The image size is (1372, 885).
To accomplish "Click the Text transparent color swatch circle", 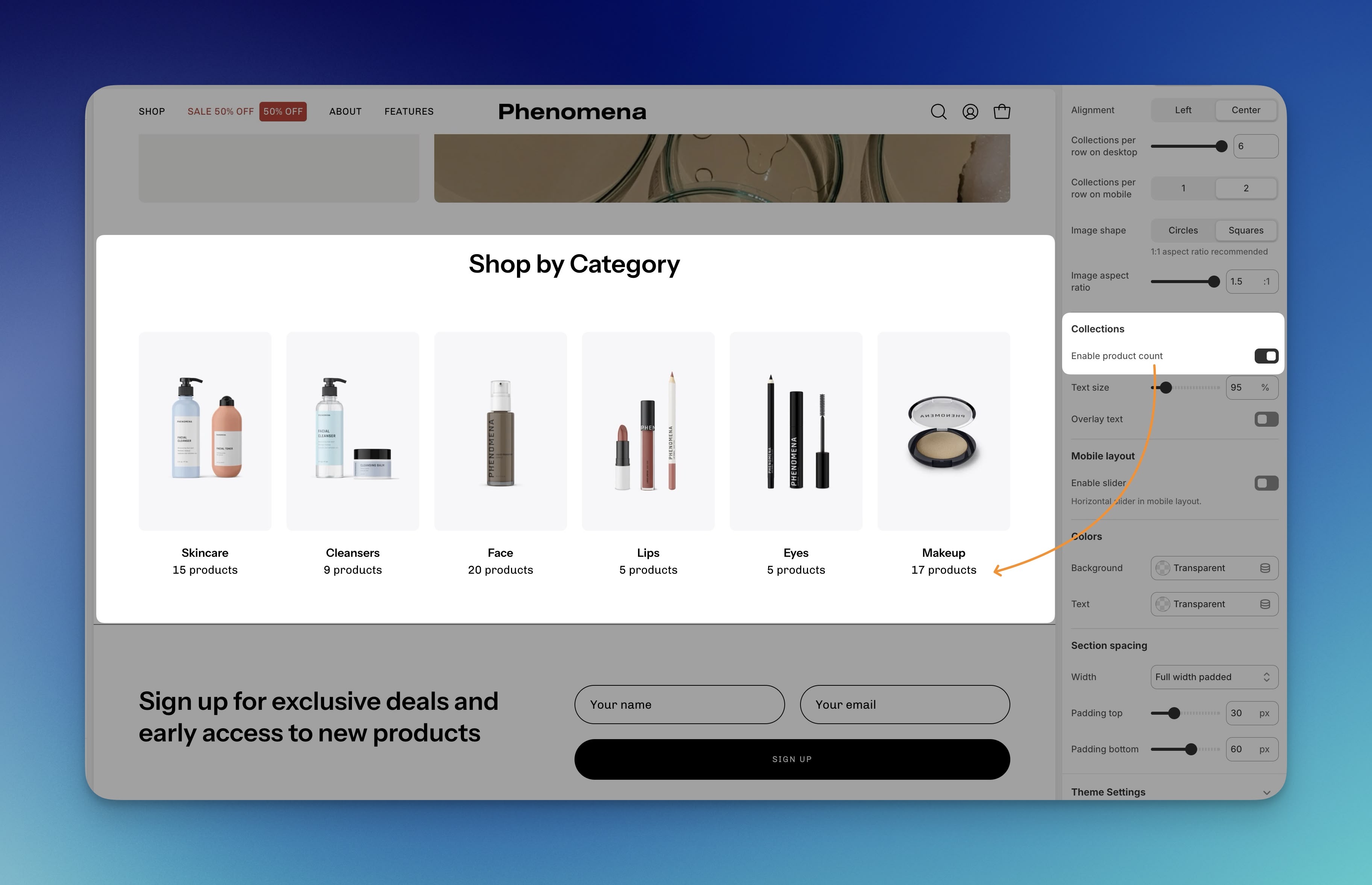I will click(x=1163, y=604).
